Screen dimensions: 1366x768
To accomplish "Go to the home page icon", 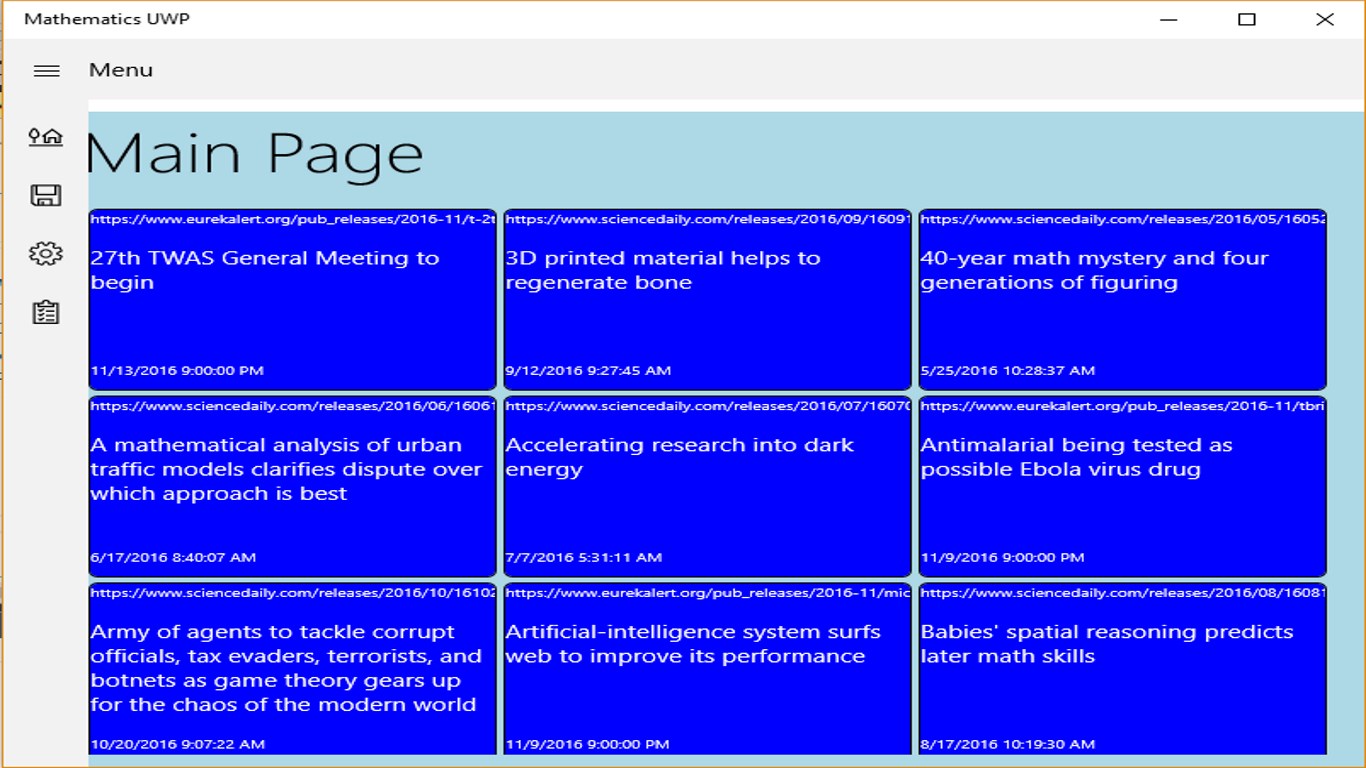I will click(x=46, y=137).
